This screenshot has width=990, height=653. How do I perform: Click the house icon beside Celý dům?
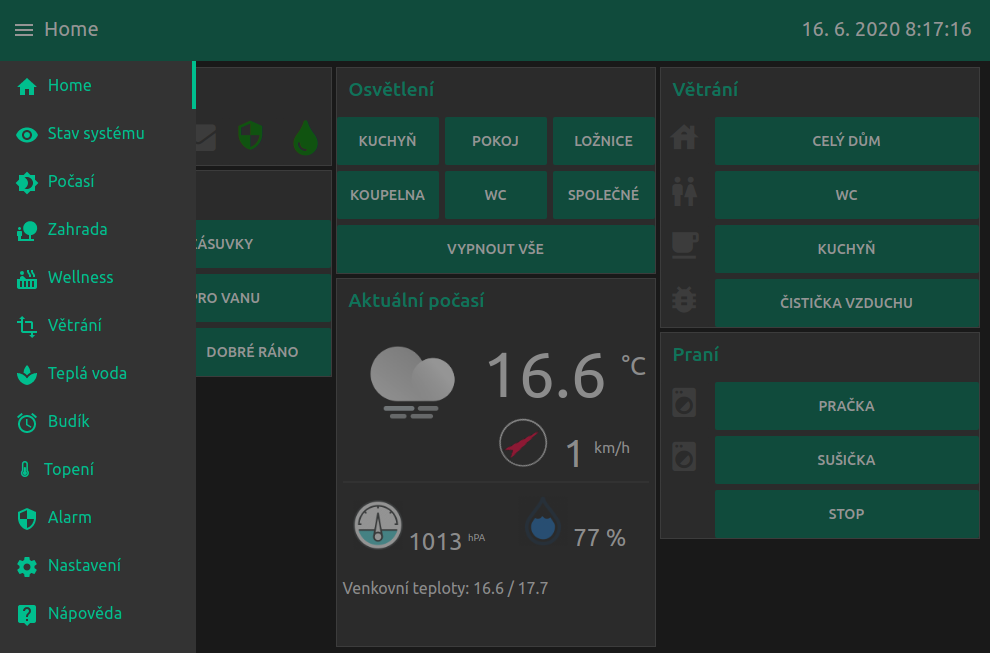pos(685,137)
